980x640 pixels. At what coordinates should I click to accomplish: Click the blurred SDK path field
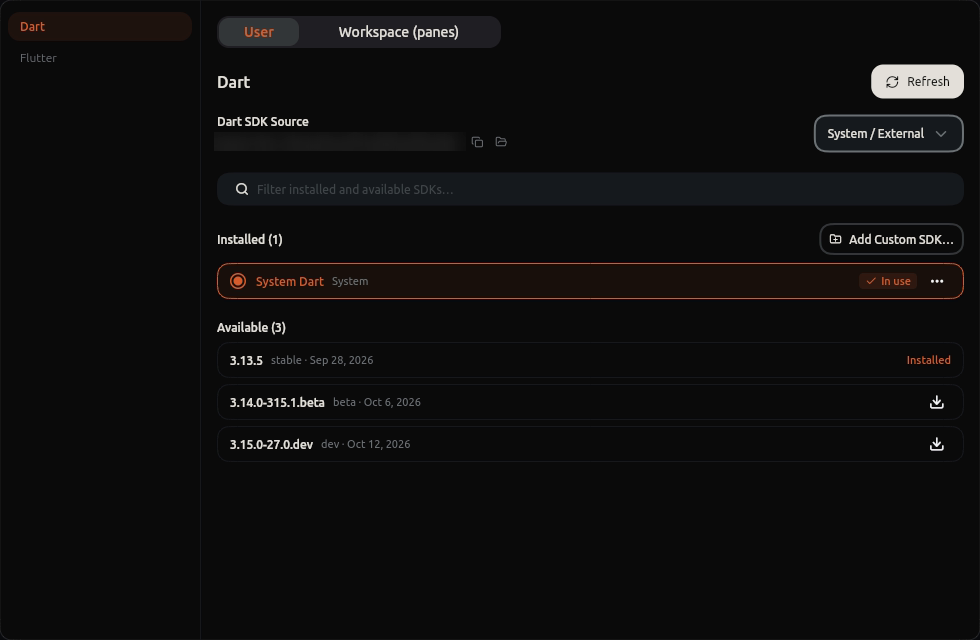[x=339, y=142]
